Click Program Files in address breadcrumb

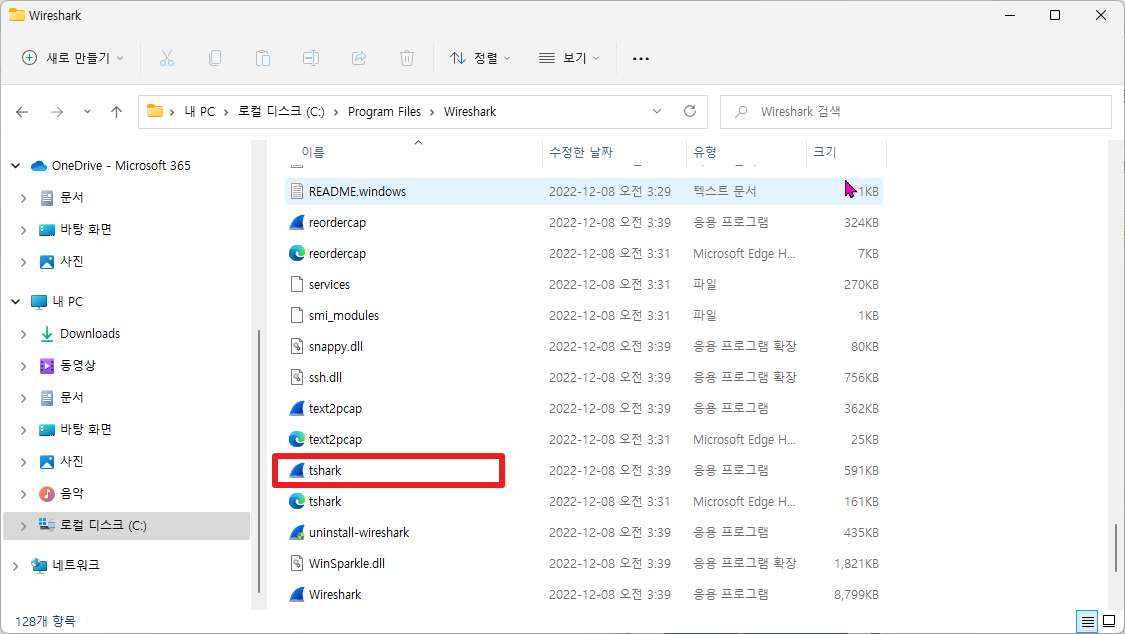(384, 111)
